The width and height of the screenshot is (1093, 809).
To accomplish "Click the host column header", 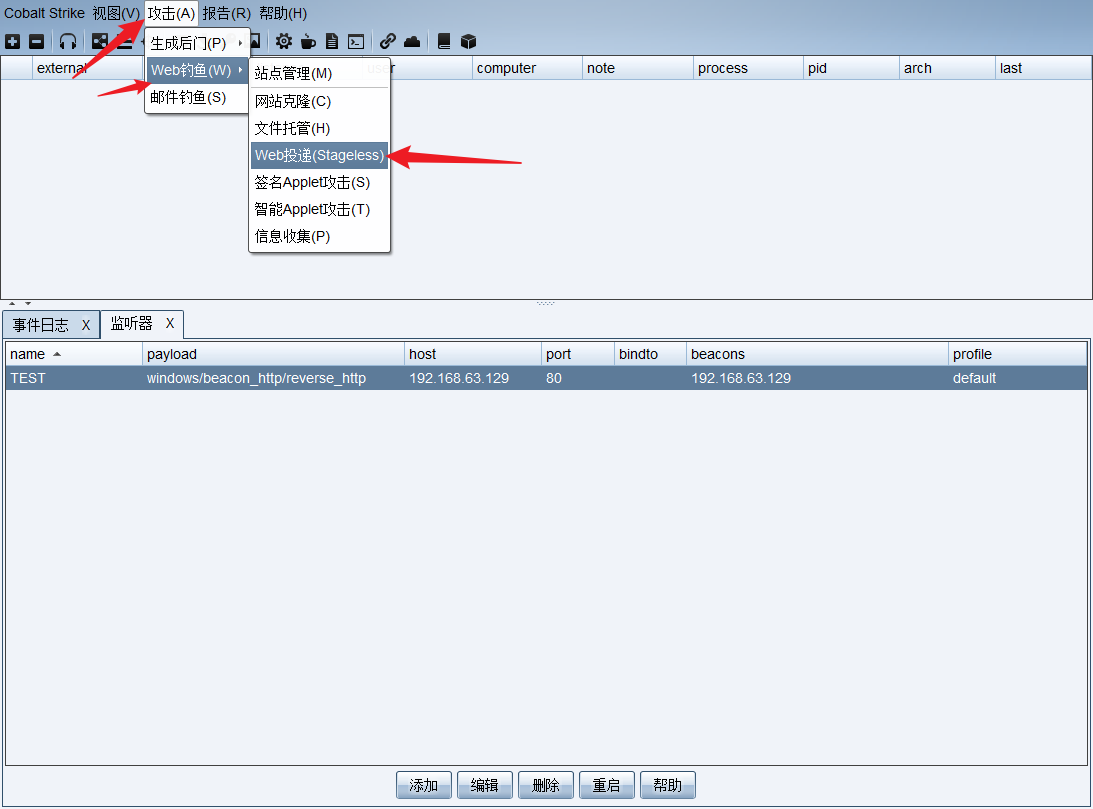I will (473, 354).
